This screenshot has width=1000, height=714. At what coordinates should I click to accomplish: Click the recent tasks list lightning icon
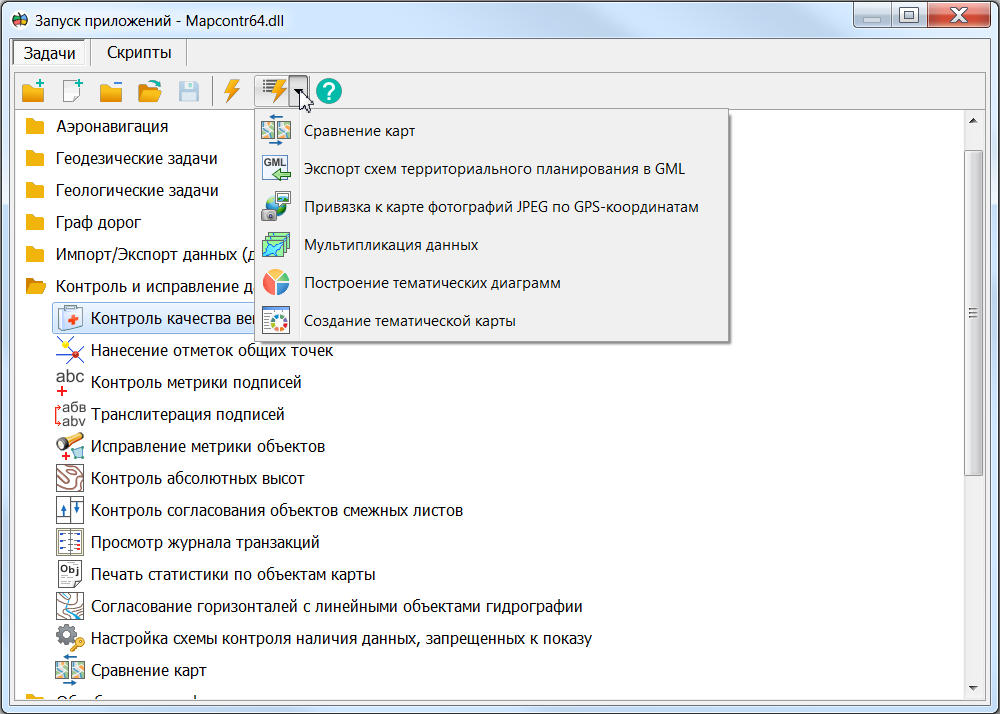[273, 91]
